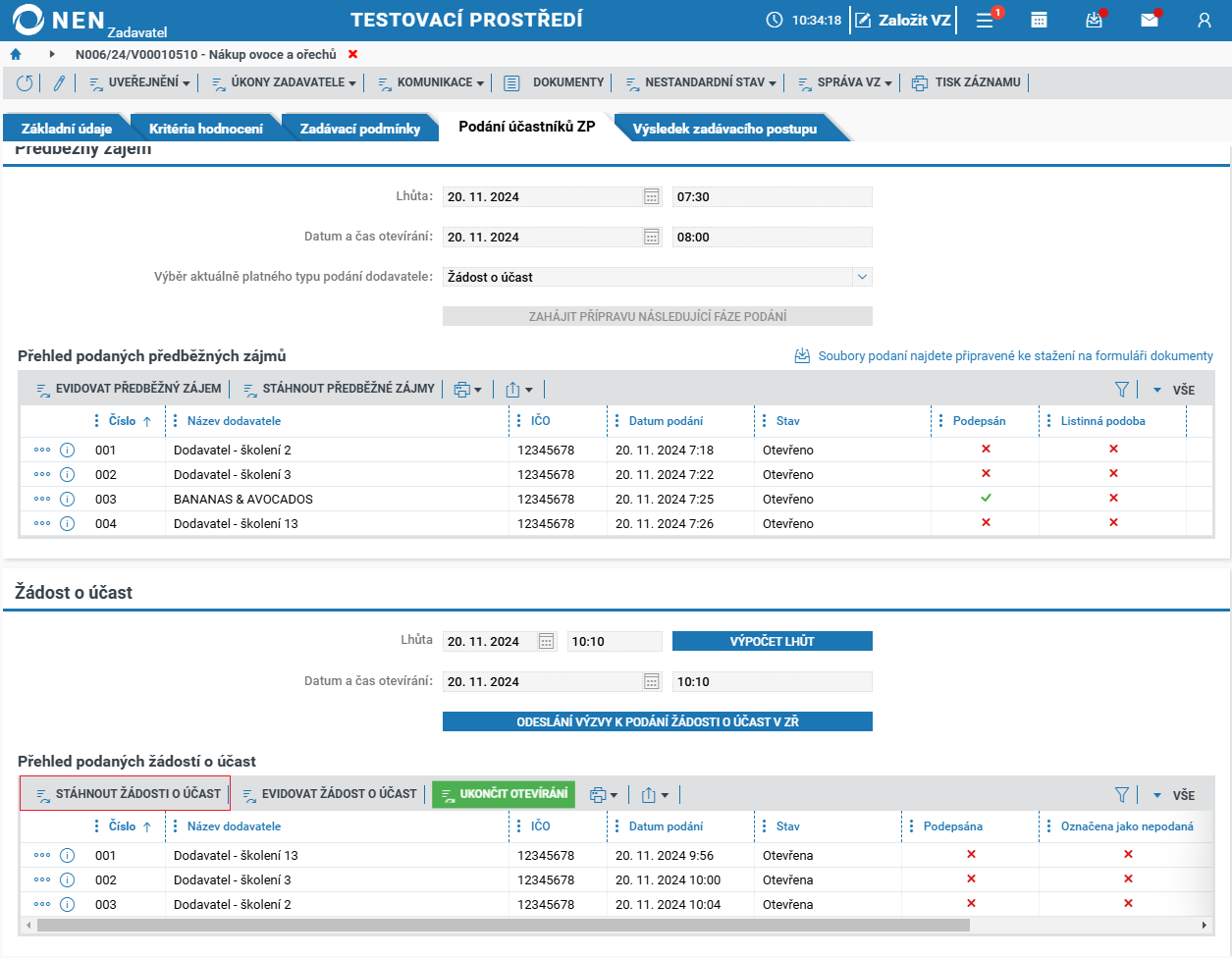
Task: Switch to Výsledek zadávacího postupu tab
Action: (x=724, y=129)
